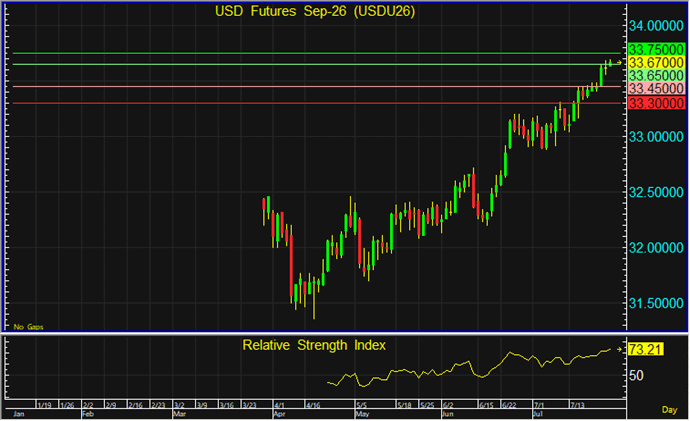Click the small arrow beside RSI line end
690x421 pixels.
point(620,350)
